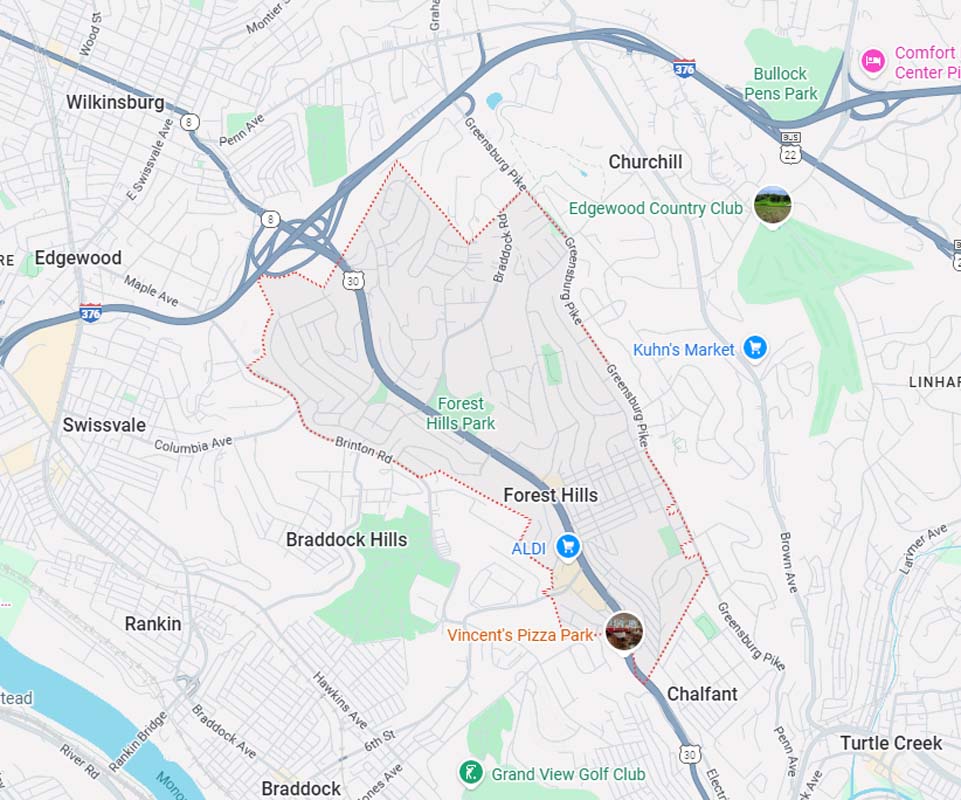Select the Braddock Hills label
This screenshot has width=961, height=800.
[x=346, y=539]
